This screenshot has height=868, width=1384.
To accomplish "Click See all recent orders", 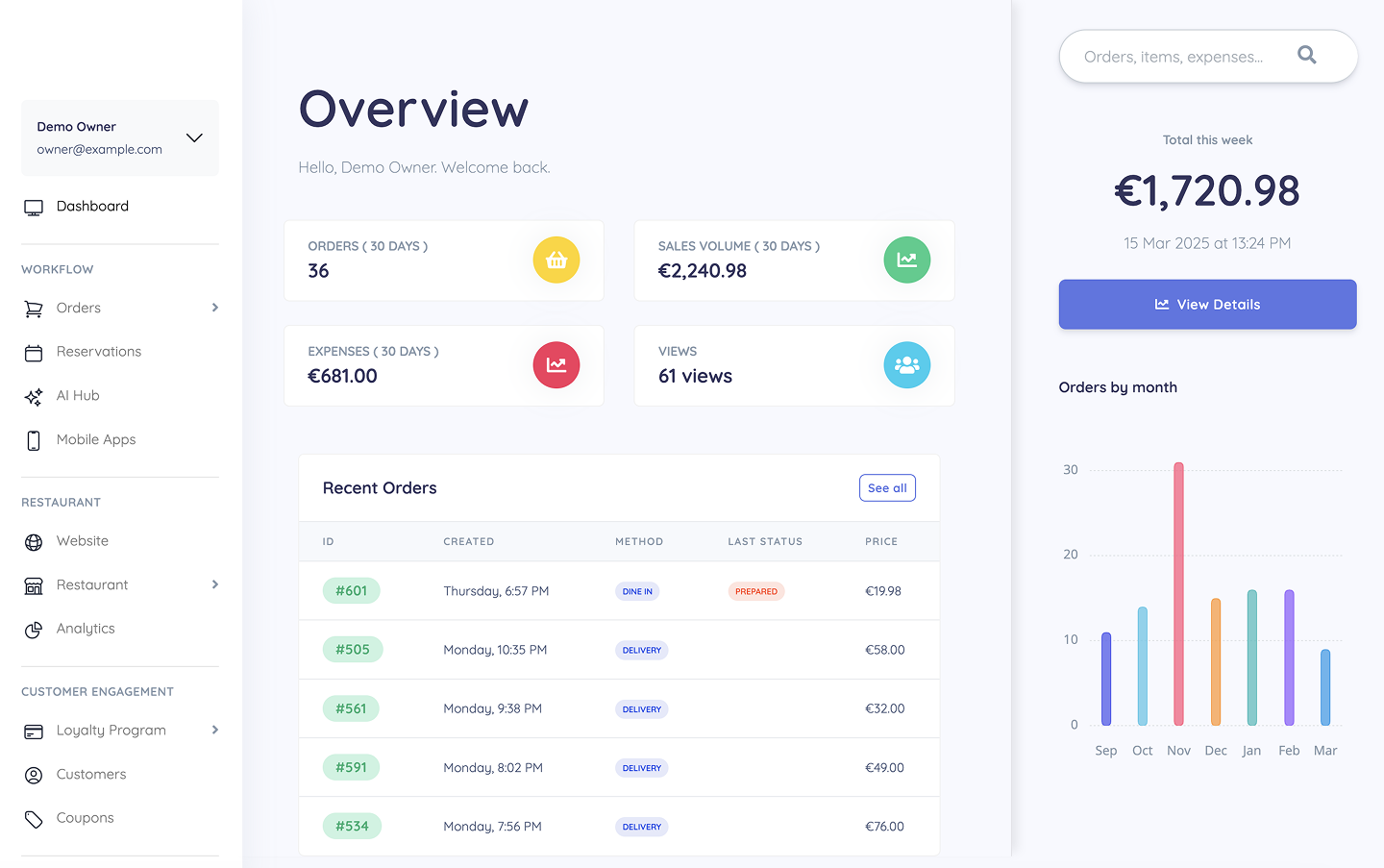I will (x=886, y=488).
